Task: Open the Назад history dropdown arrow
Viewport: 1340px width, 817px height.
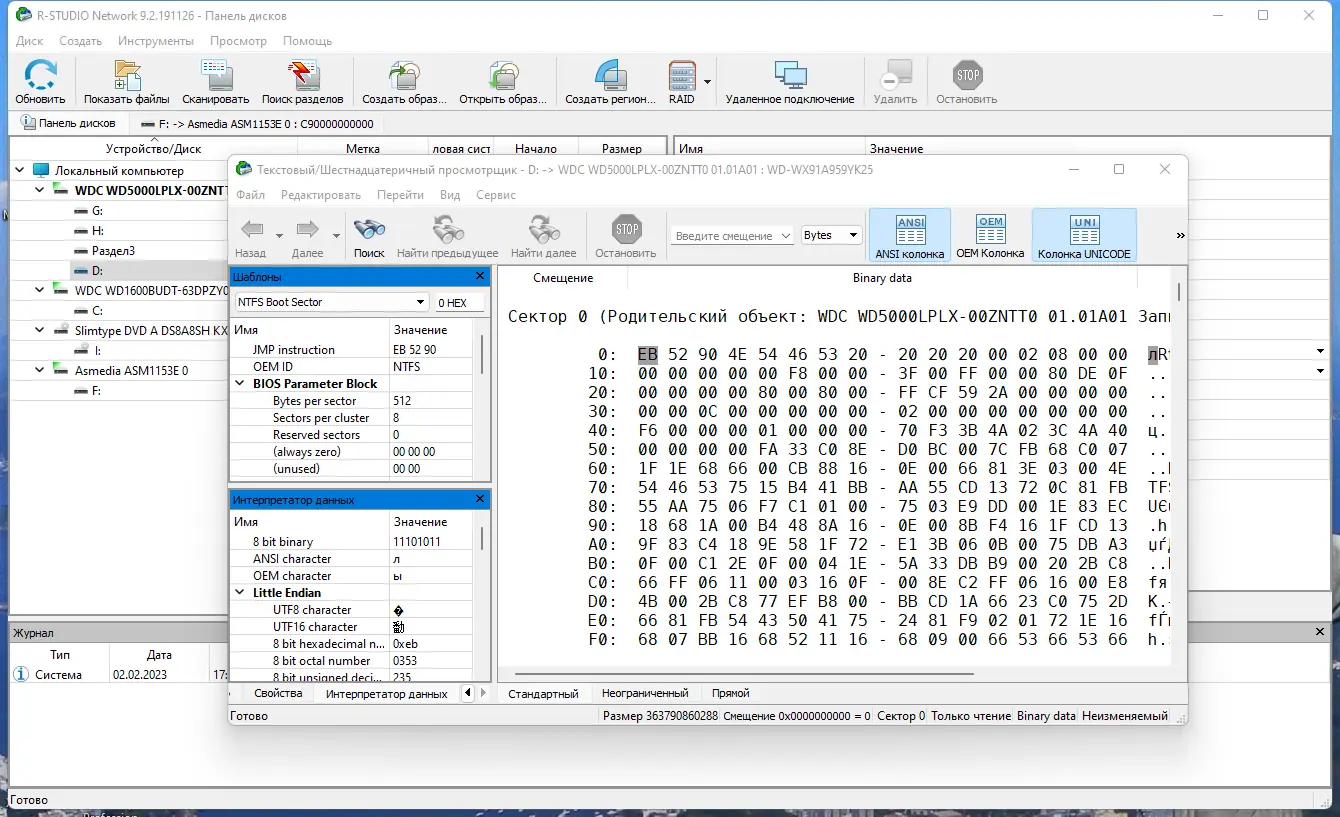Action: point(279,235)
